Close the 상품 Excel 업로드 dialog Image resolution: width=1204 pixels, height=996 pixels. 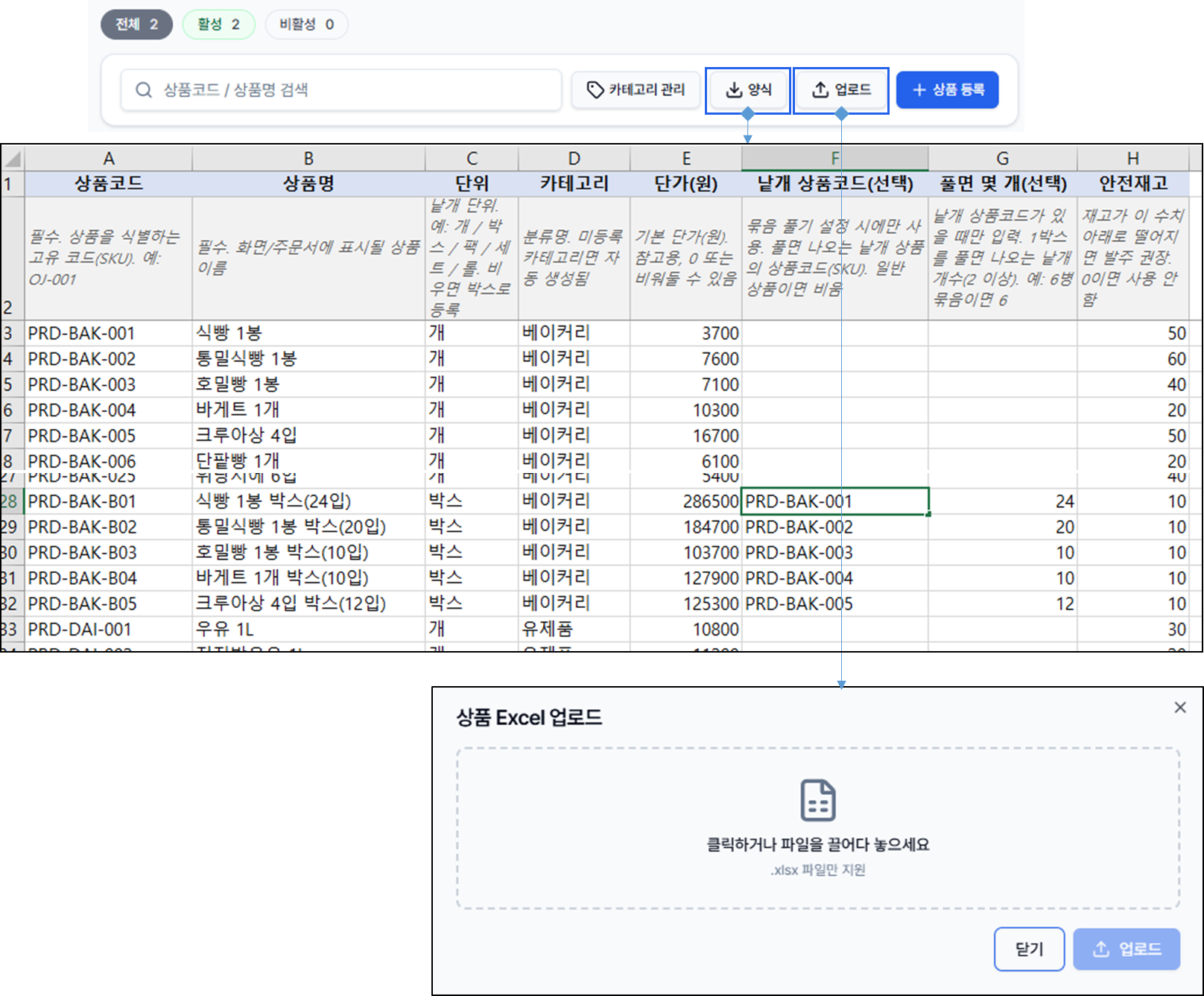pyautogui.click(x=1180, y=707)
